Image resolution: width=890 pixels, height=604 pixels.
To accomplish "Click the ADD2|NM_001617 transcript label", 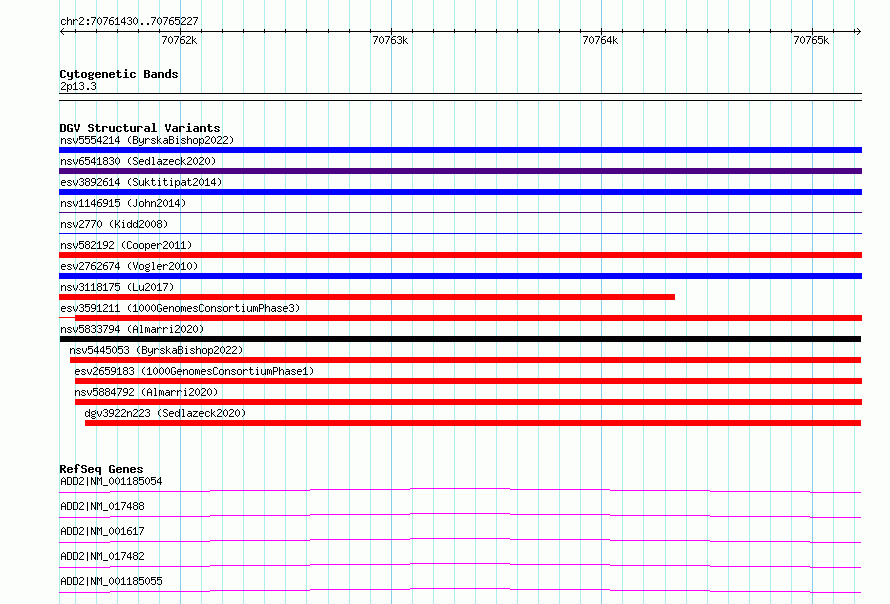I will click(102, 531).
